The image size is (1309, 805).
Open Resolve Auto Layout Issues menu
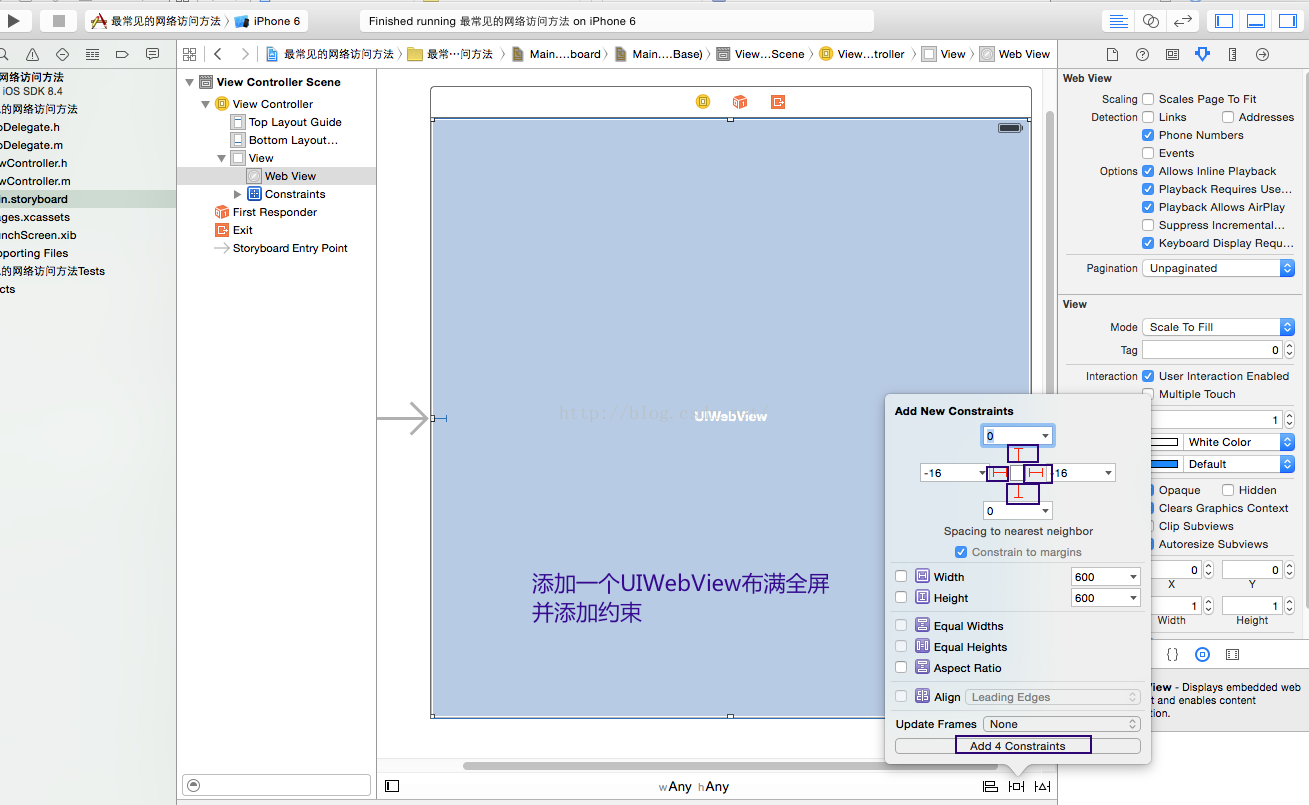pyautogui.click(x=1043, y=786)
